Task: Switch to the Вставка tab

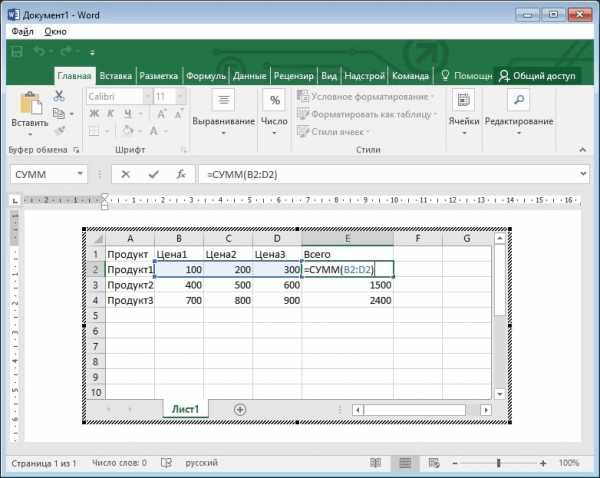Action: [x=116, y=76]
